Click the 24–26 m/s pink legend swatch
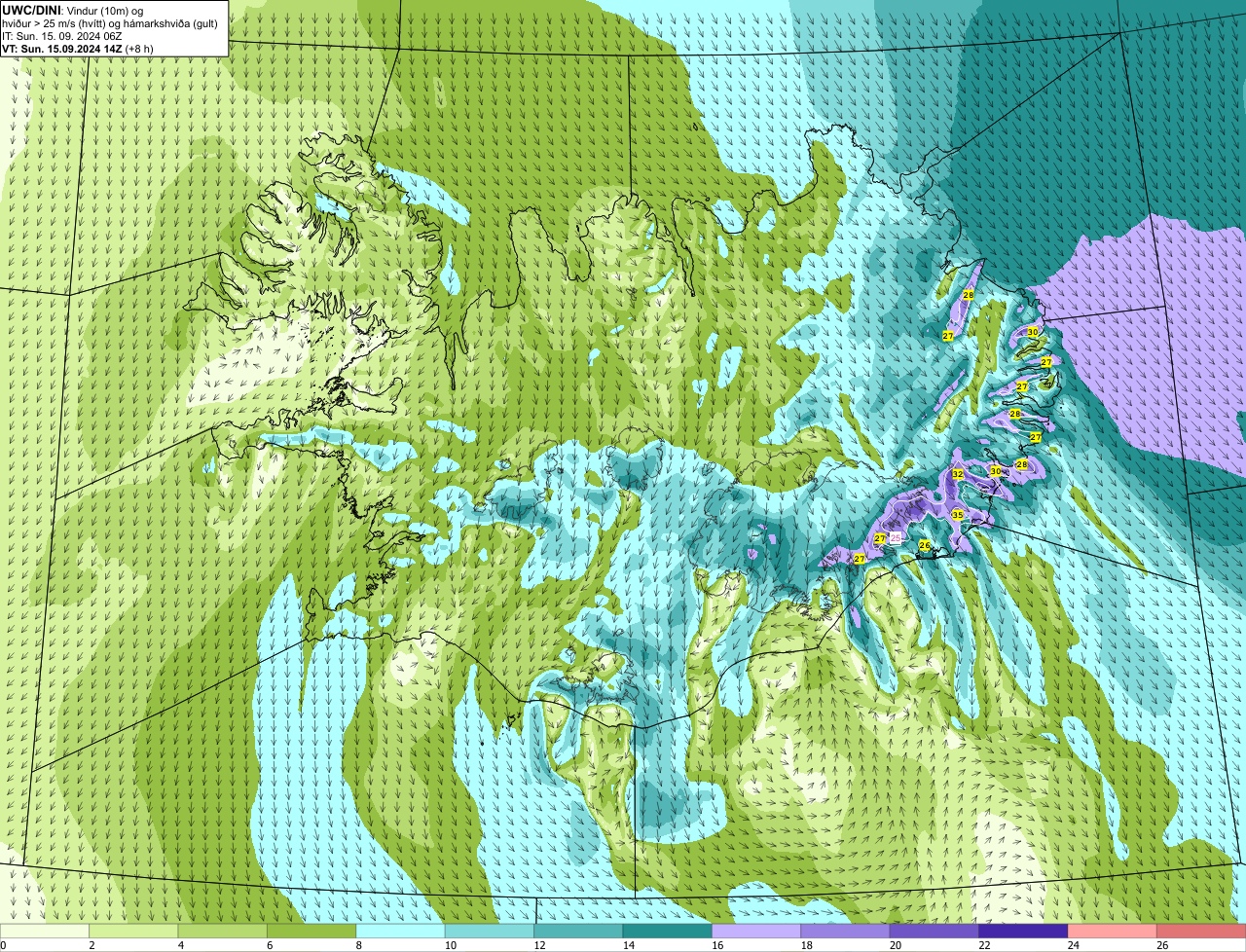1246x952 pixels. pos(1113,931)
